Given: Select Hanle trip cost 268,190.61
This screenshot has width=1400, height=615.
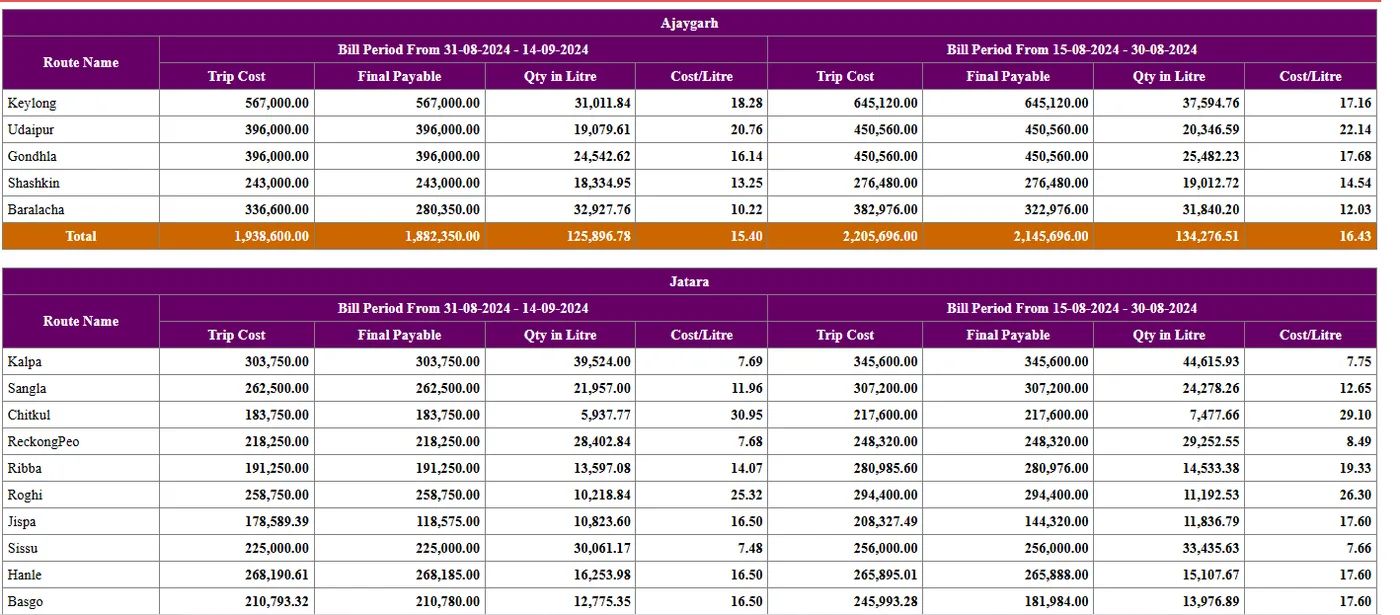Looking at the screenshot, I should click(x=277, y=575).
